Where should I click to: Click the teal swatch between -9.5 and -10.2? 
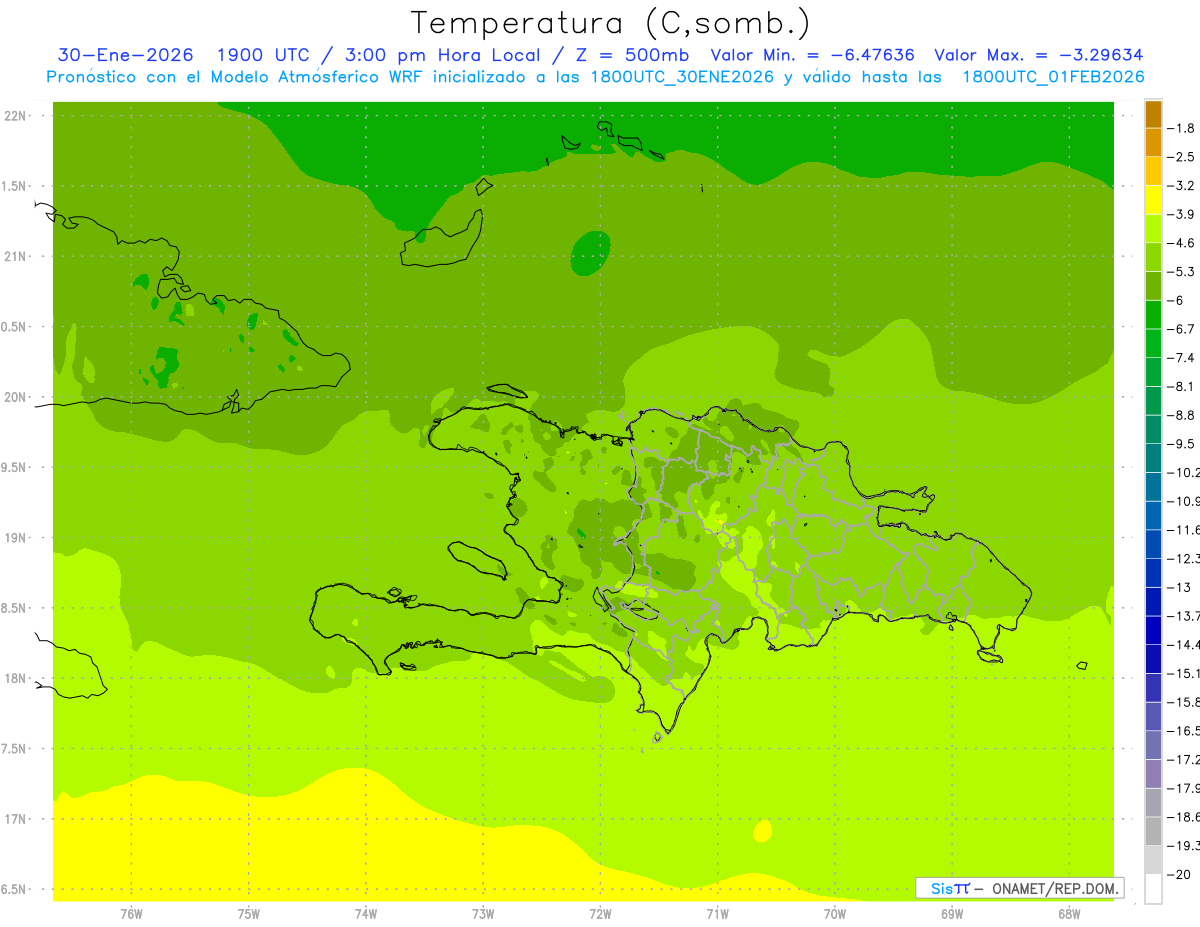(x=1153, y=458)
